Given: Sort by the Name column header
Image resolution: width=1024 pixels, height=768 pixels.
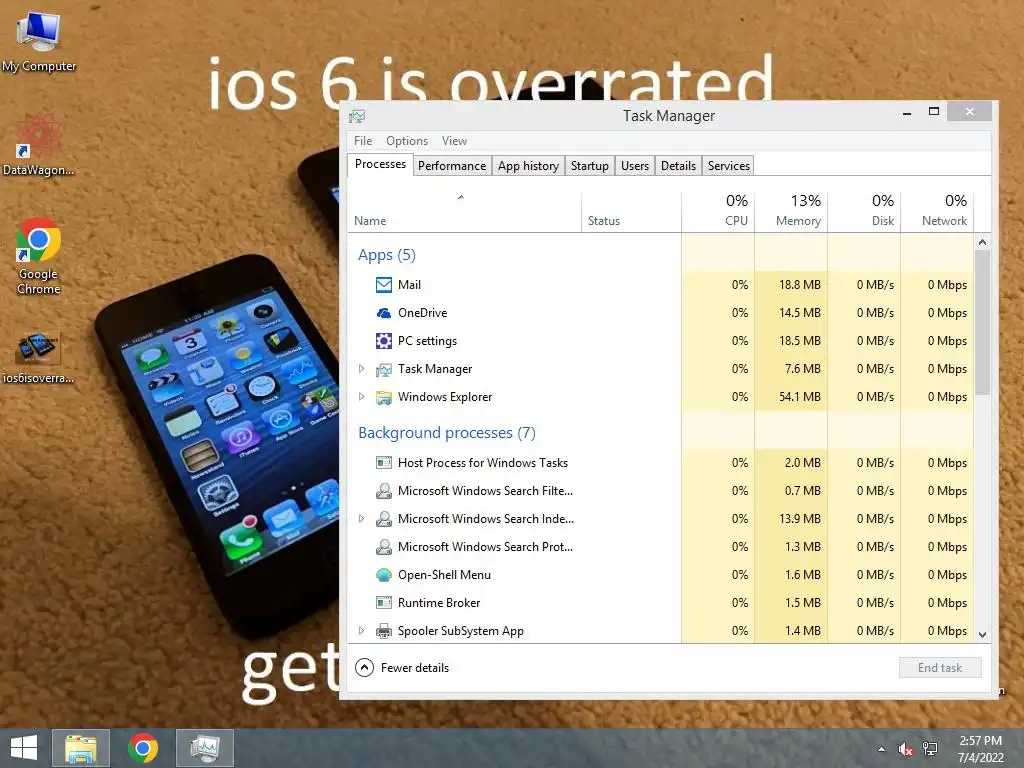Looking at the screenshot, I should (464, 212).
